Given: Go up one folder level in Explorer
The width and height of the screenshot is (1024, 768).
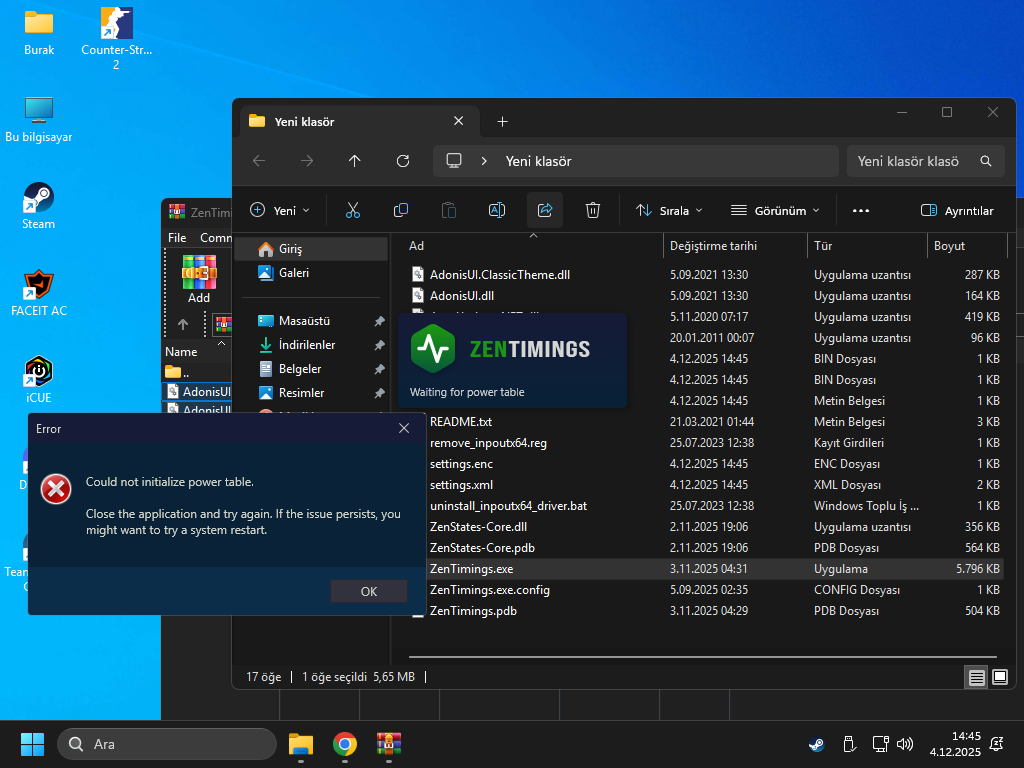Looking at the screenshot, I should coord(355,161).
